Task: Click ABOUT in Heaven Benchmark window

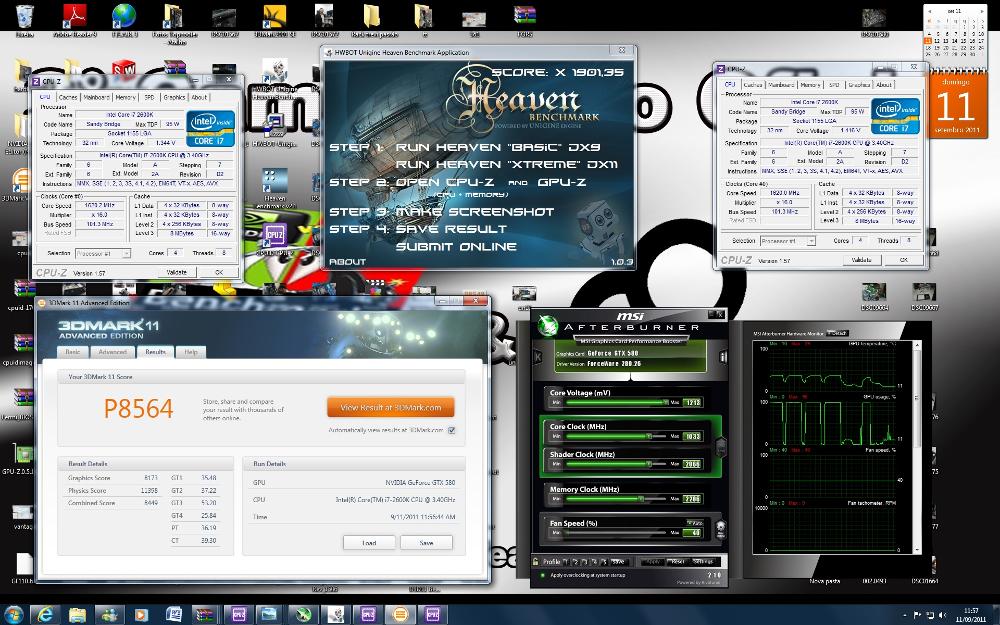Action: tap(348, 261)
